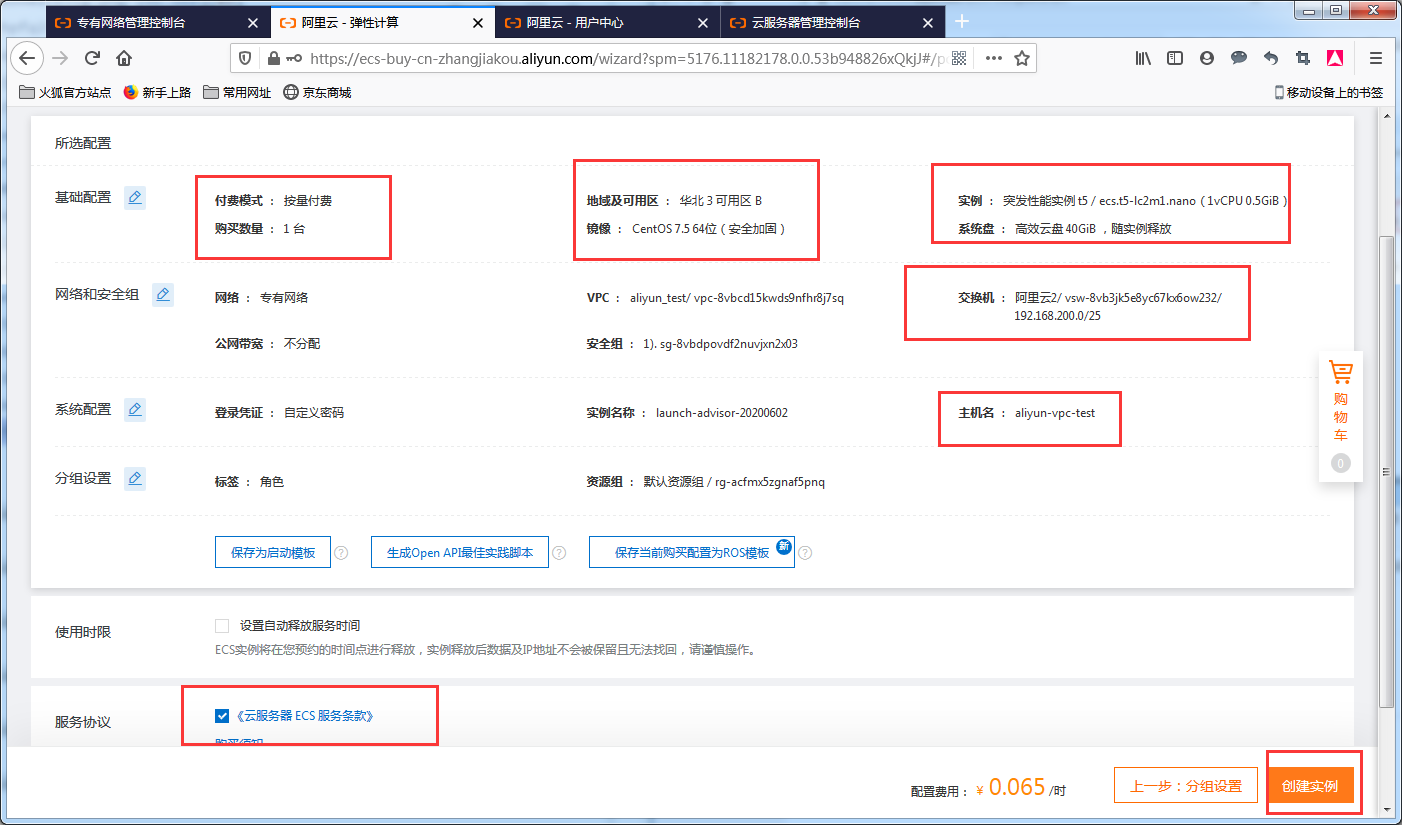Click edit pencil next to 基础配置
The width and height of the screenshot is (1402, 825).
point(135,197)
